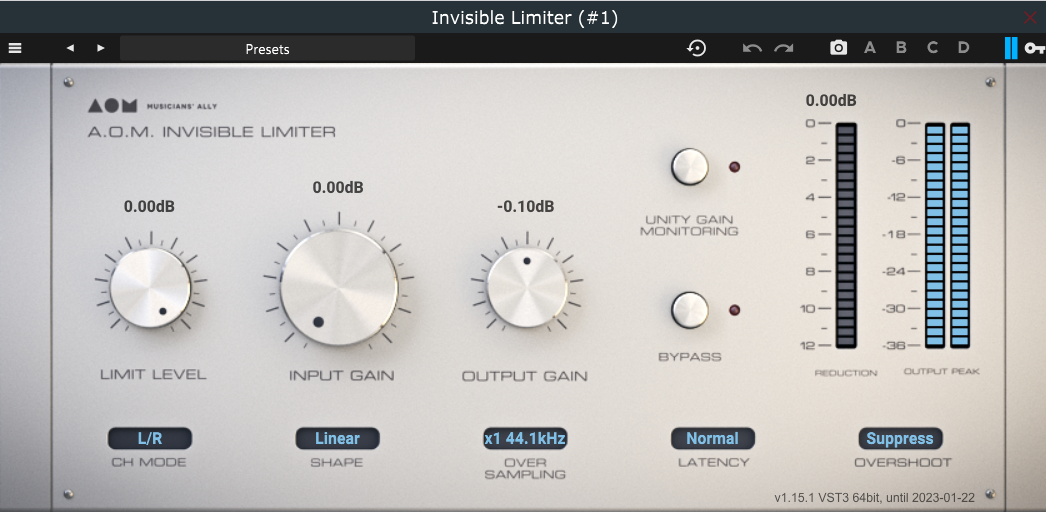The width and height of the screenshot is (1046, 512).
Task: Open the Oversampling x1 44.1kHz dropdown
Action: [x=525, y=439]
